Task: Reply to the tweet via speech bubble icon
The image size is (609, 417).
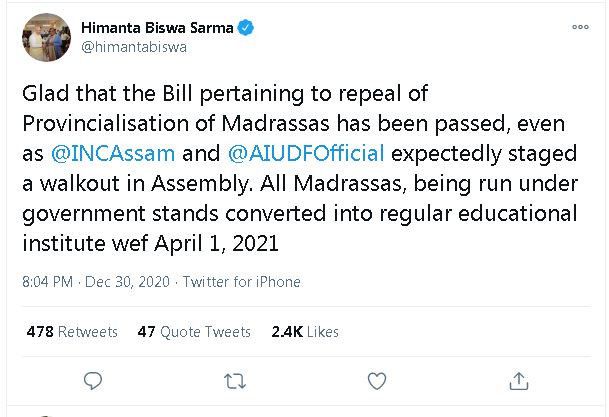Action: click(x=93, y=381)
